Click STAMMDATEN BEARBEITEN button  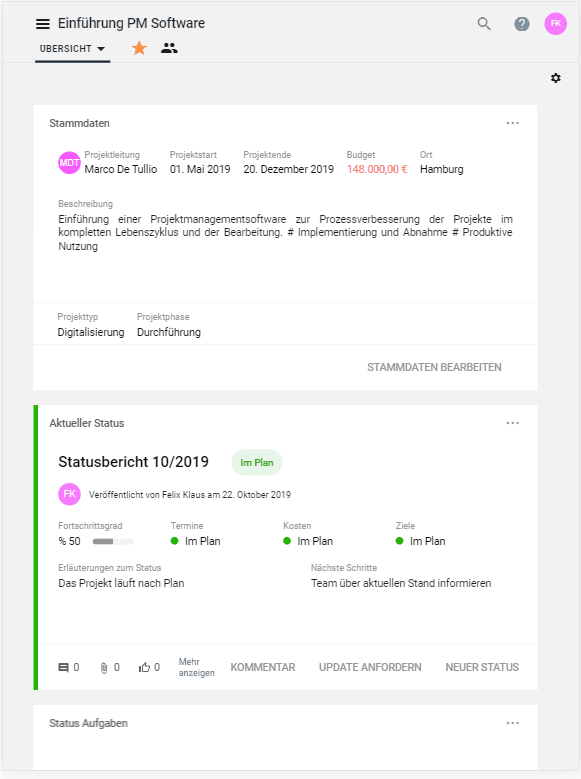coord(434,367)
